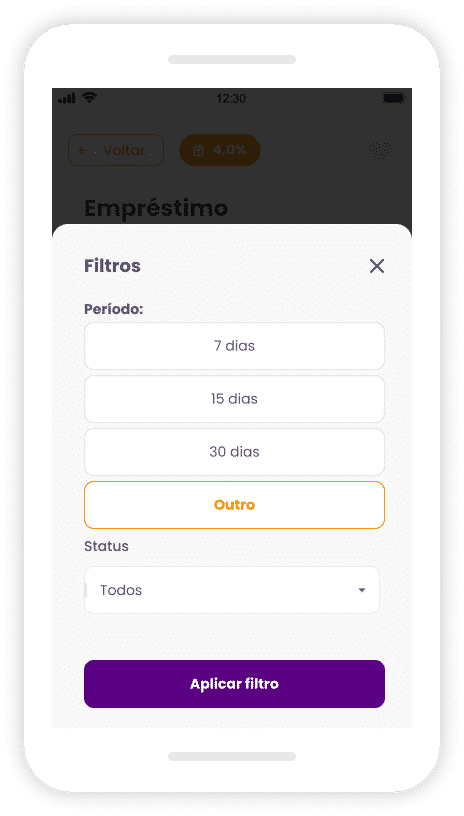Tap the cellular signal bars icon
Image resolution: width=464 pixels, height=816 pixels.
click(67, 98)
